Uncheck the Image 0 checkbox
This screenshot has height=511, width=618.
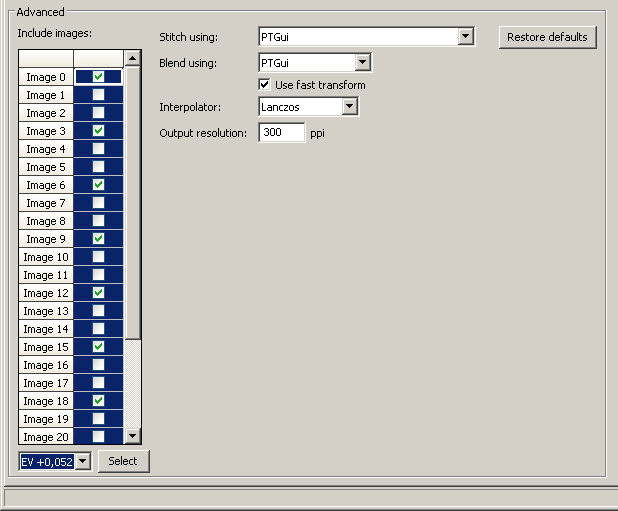coord(98,77)
